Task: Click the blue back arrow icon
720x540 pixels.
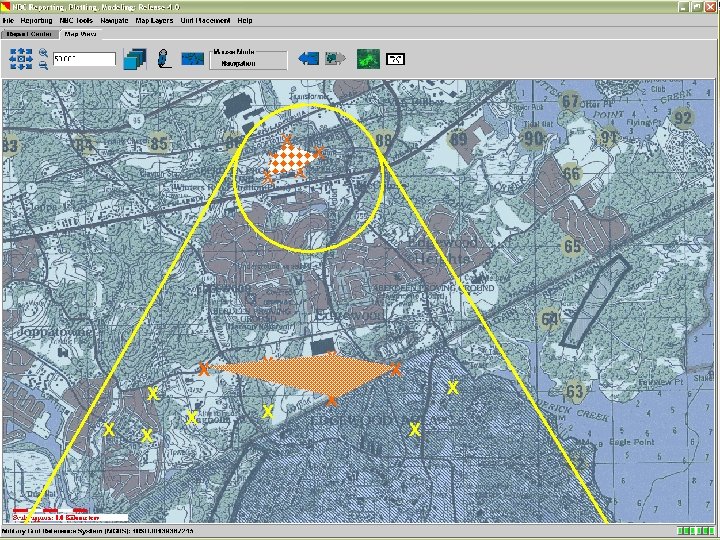Action: (309, 58)
